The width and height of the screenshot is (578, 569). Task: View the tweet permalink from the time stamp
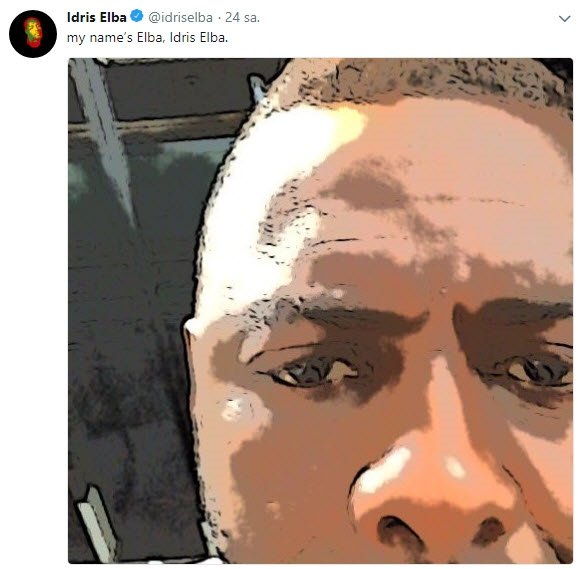(242, 17)
